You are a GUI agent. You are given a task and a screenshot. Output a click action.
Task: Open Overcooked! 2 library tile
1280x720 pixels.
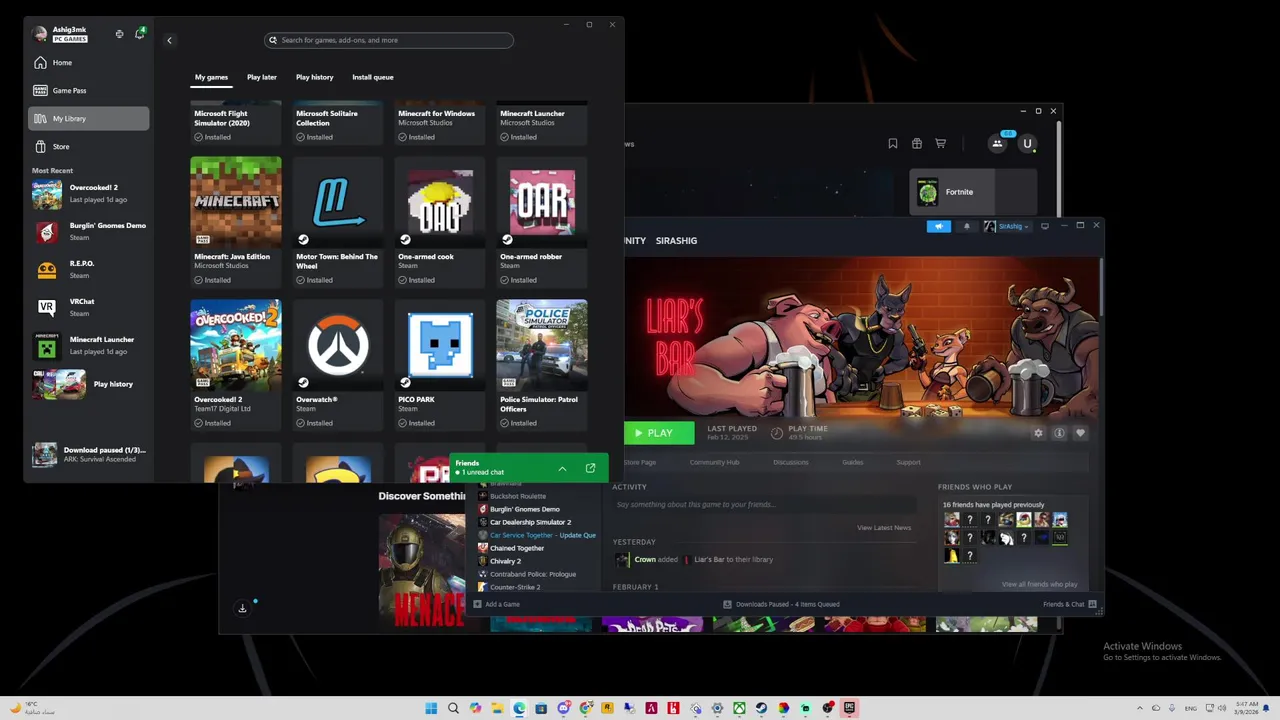pos(236,365)
